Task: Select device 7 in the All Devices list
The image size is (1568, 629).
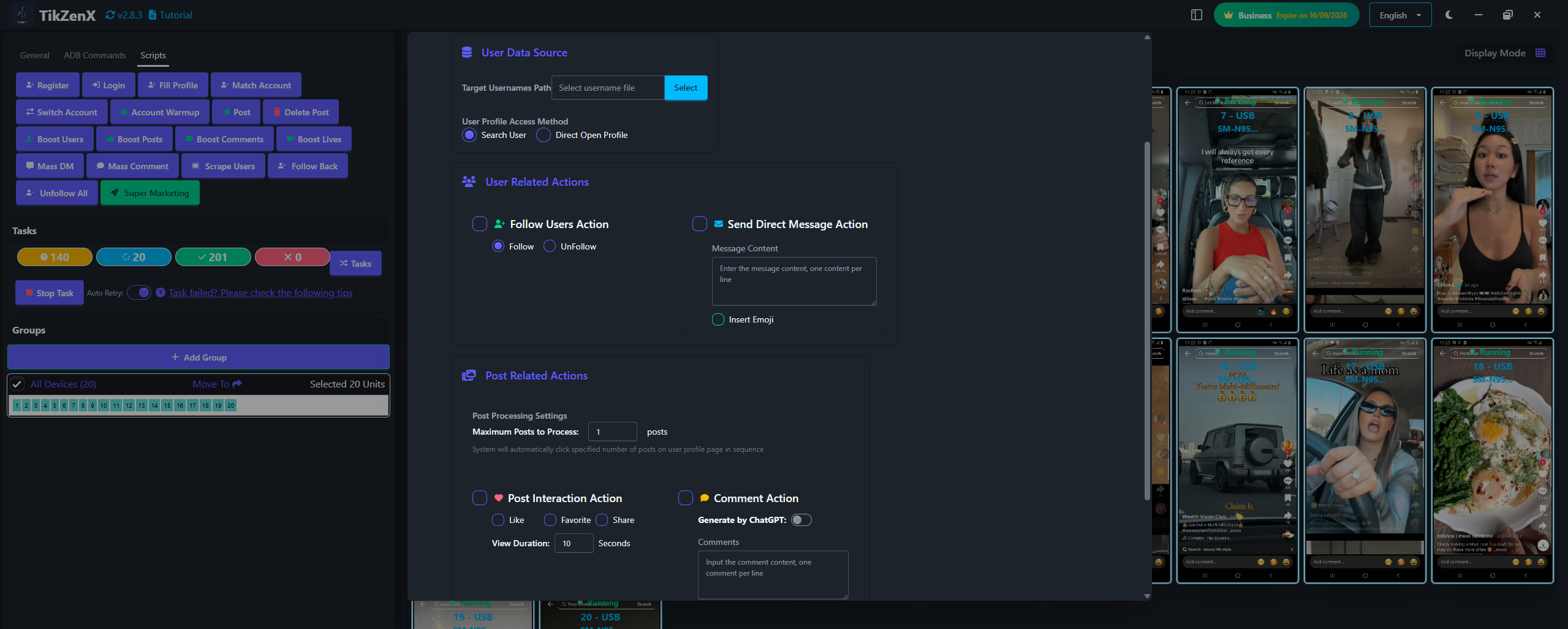Action: (x=73, y=405)
